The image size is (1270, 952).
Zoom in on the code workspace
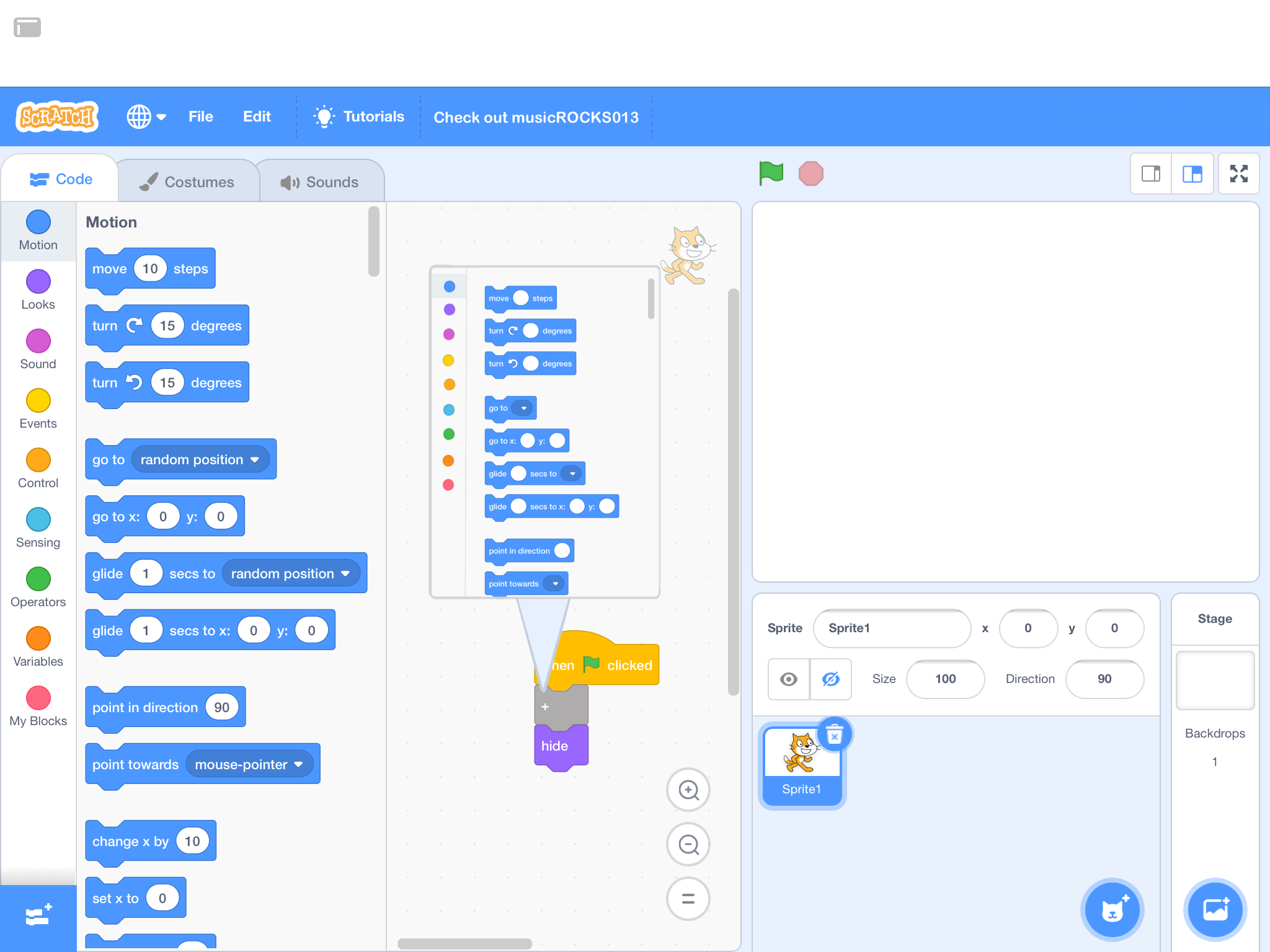click(x=688, y=790)
